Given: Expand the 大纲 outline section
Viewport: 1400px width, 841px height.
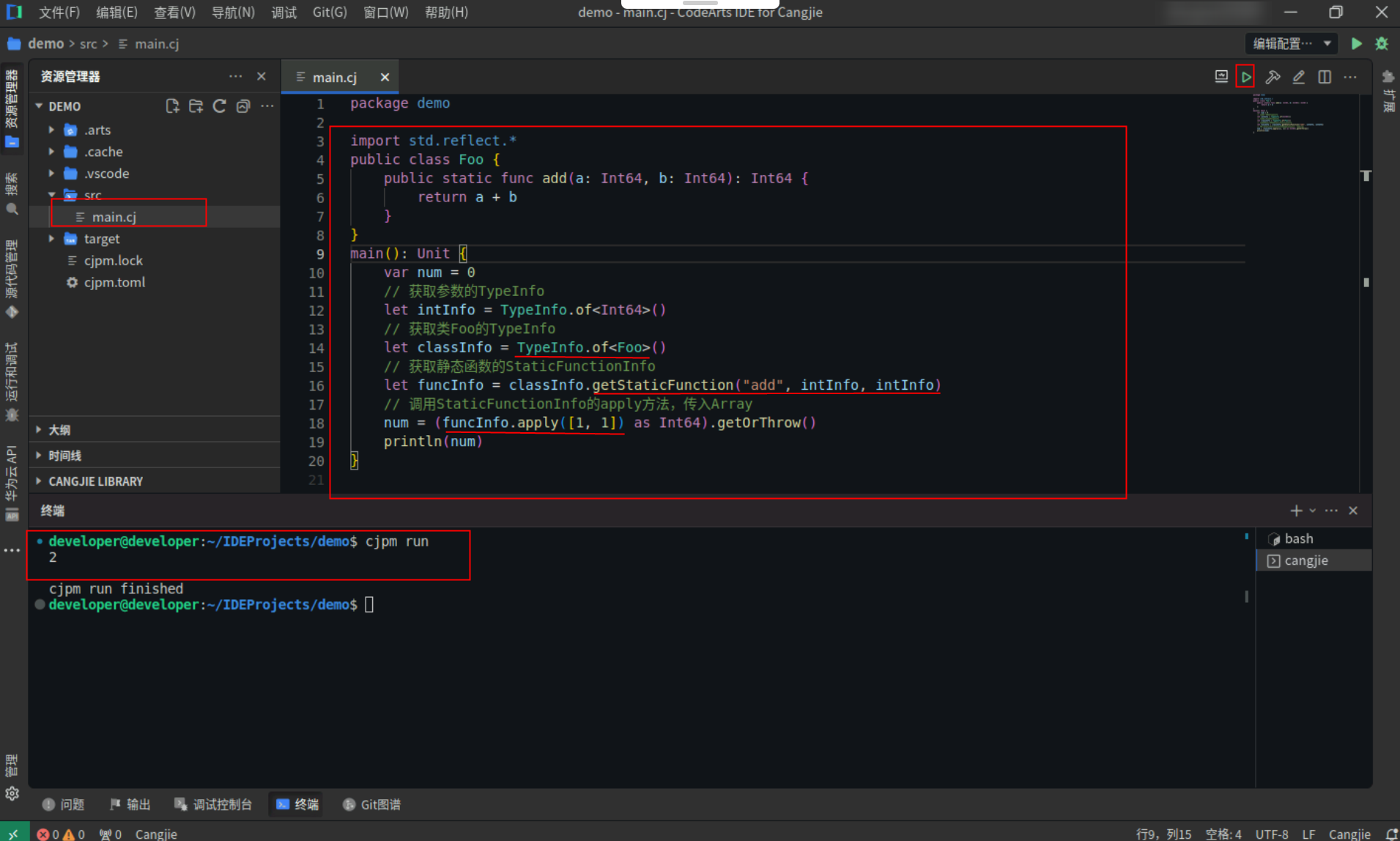Looking at the screenshot, I should (154, 430).
